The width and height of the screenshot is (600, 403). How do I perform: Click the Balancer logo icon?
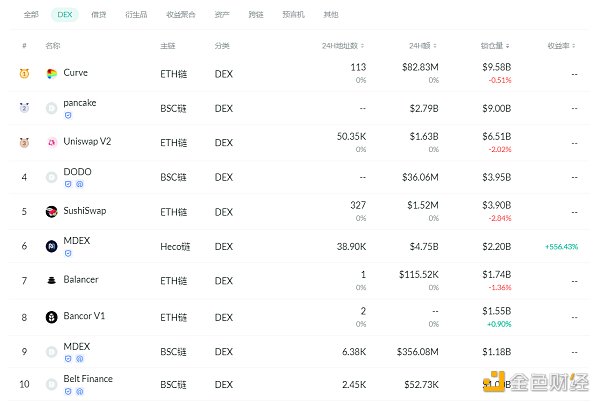click(x=52, y=280)
